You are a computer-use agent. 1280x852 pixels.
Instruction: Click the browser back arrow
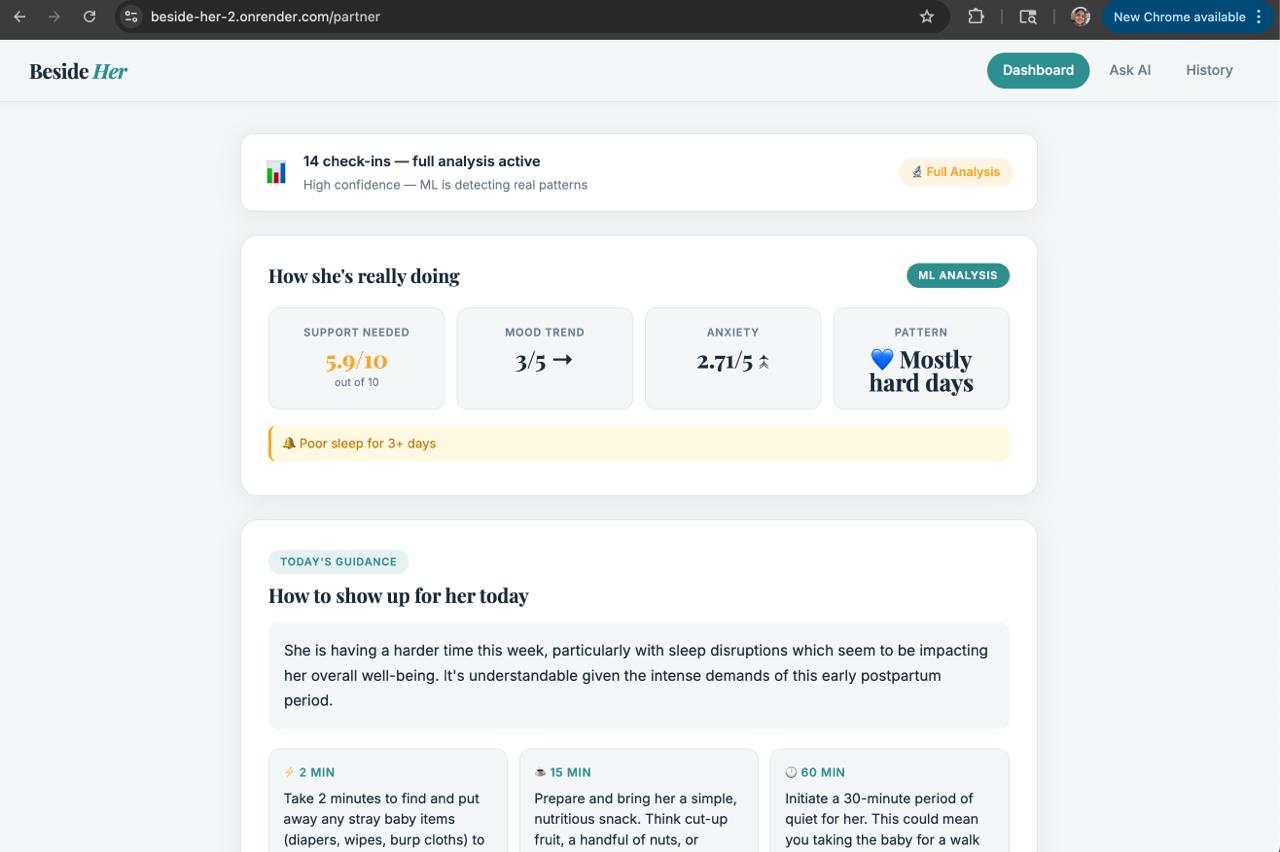click(19, 16)
